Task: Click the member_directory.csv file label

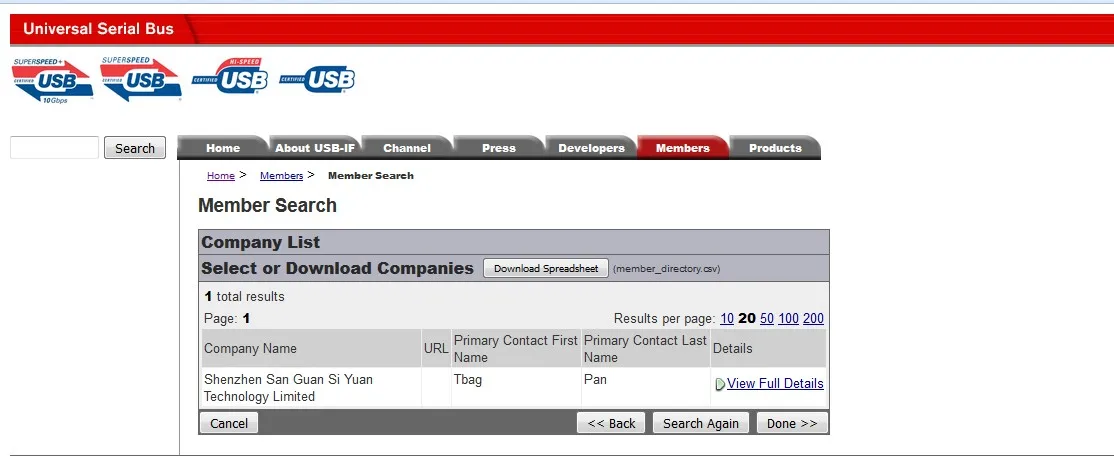Action: point(666,269)
